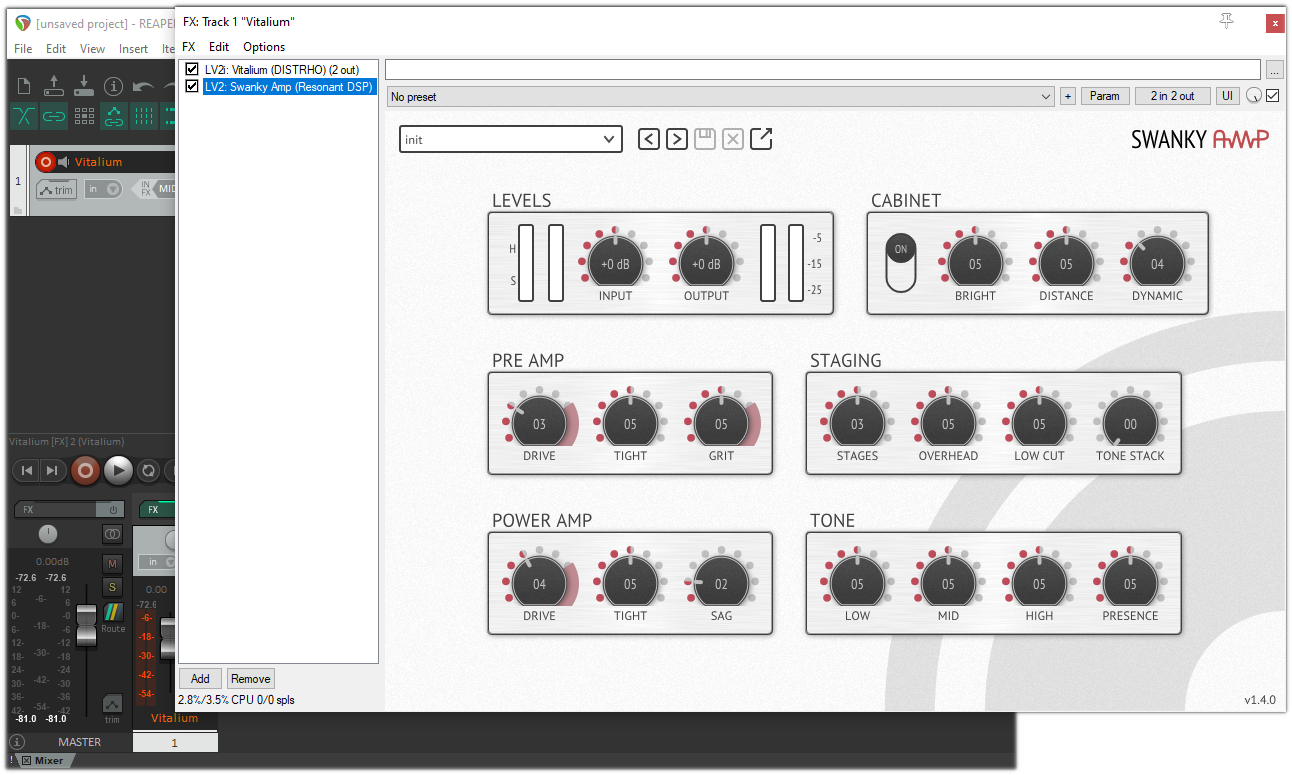Open the Insert menu in REAPER
Screen dimensions: 1292x775
(133, 48)
